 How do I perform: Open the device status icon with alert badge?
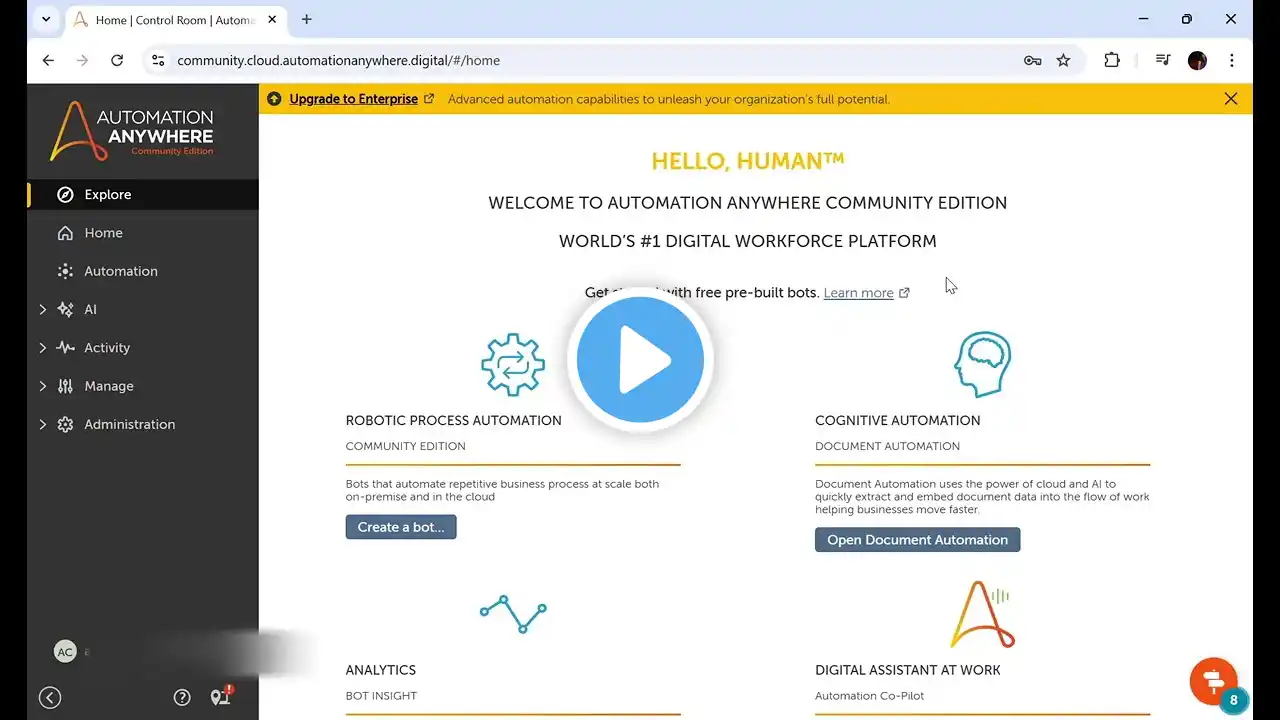221,697
